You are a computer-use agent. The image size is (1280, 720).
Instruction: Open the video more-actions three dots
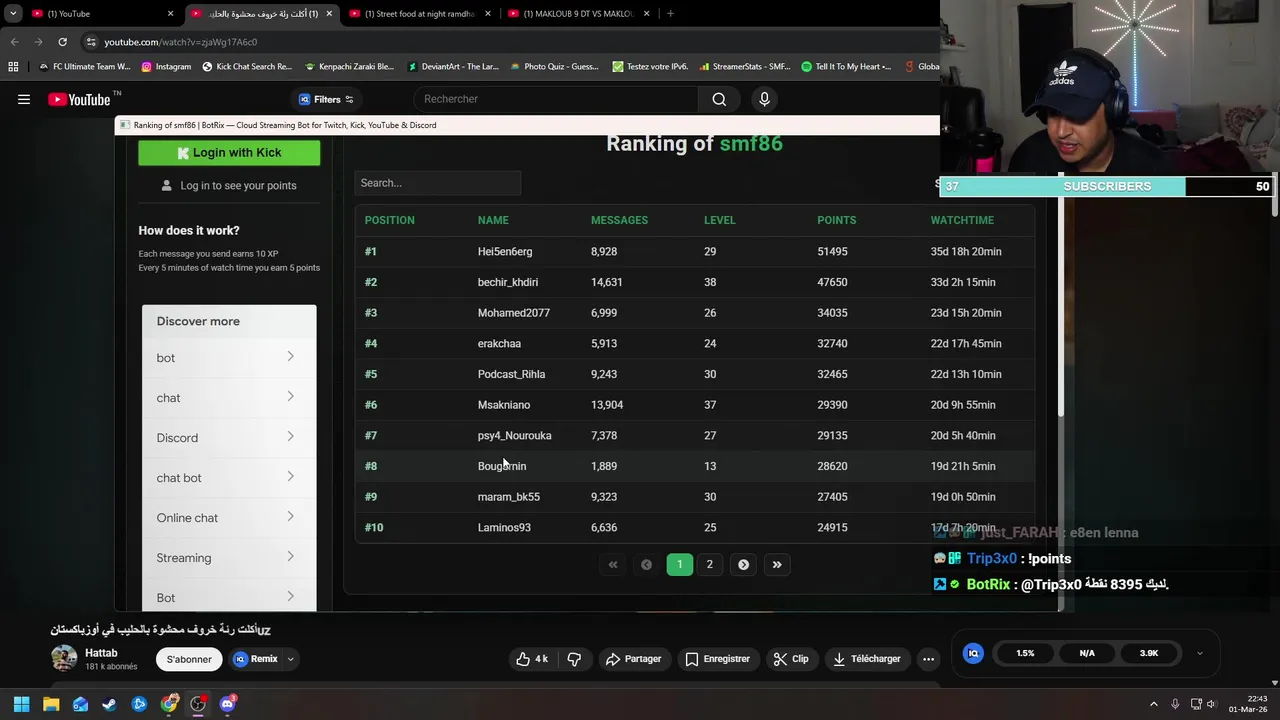click(x=928, y=659)
